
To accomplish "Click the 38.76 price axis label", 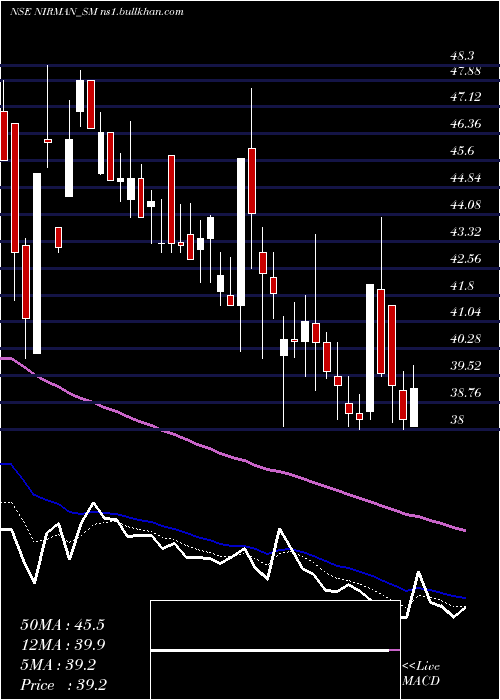I will tap(465, 393).
